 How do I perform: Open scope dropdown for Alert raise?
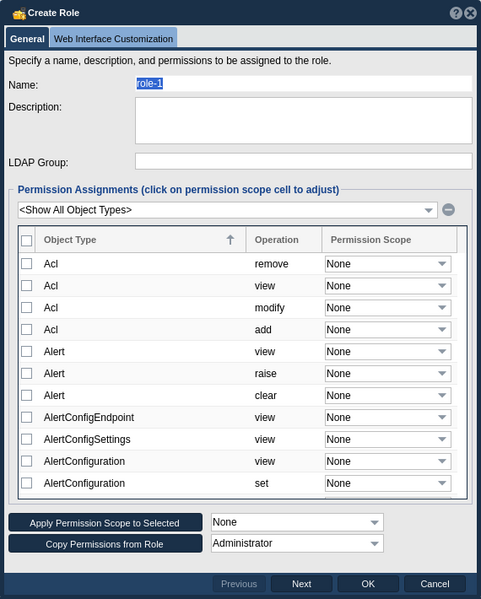coord(388,374)
